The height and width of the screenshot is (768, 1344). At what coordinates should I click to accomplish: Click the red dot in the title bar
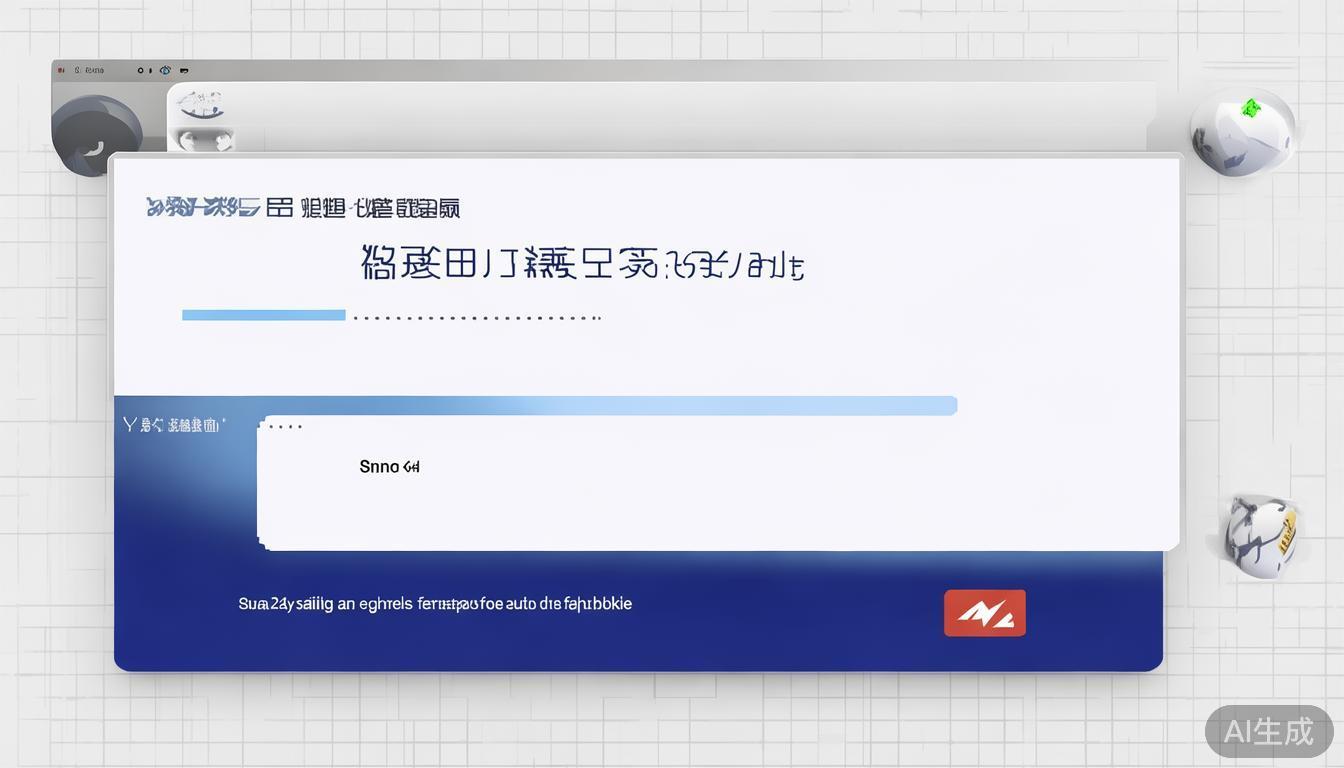(61, 70)
